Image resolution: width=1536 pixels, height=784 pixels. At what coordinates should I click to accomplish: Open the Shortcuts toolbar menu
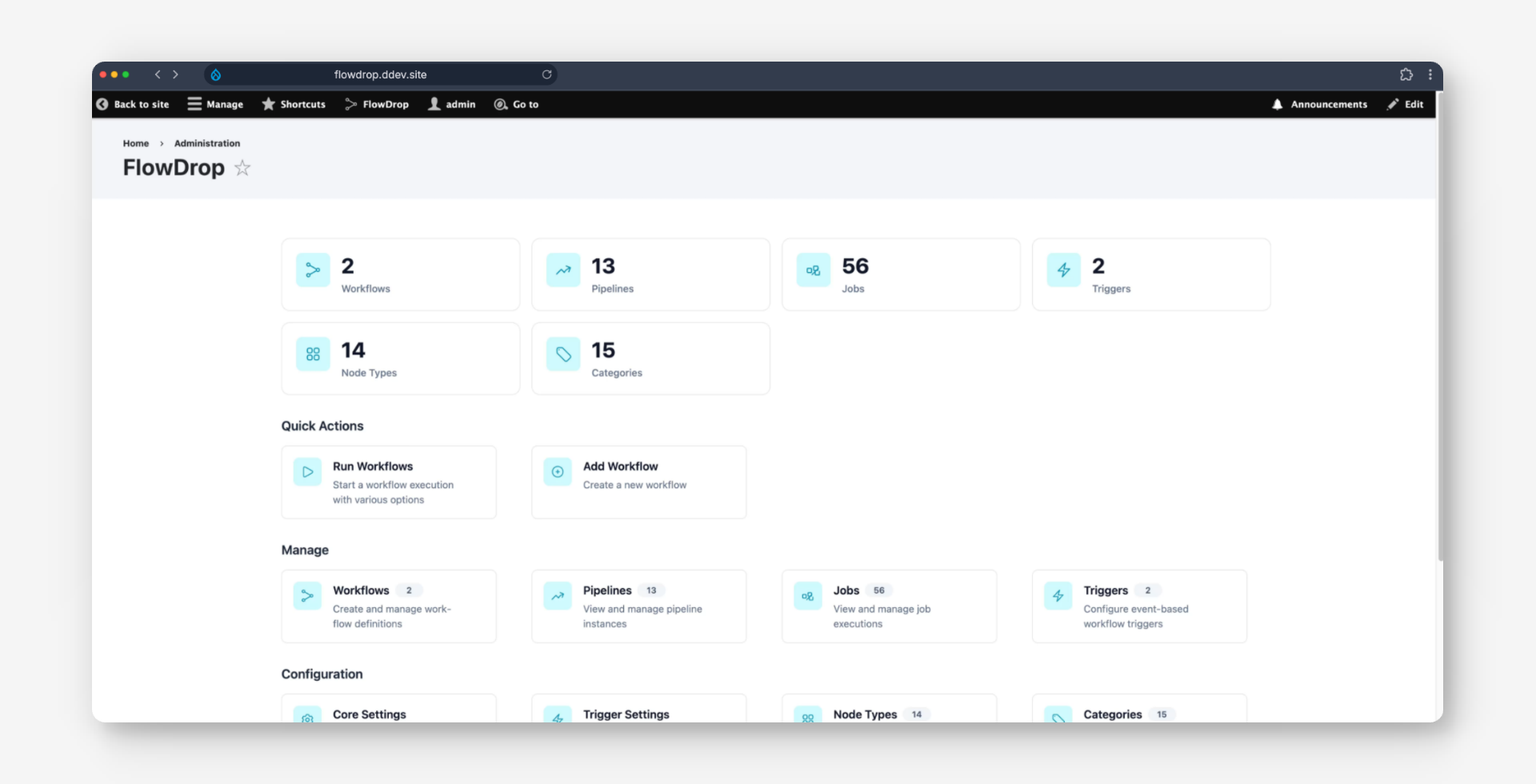[x=294, y=104]
